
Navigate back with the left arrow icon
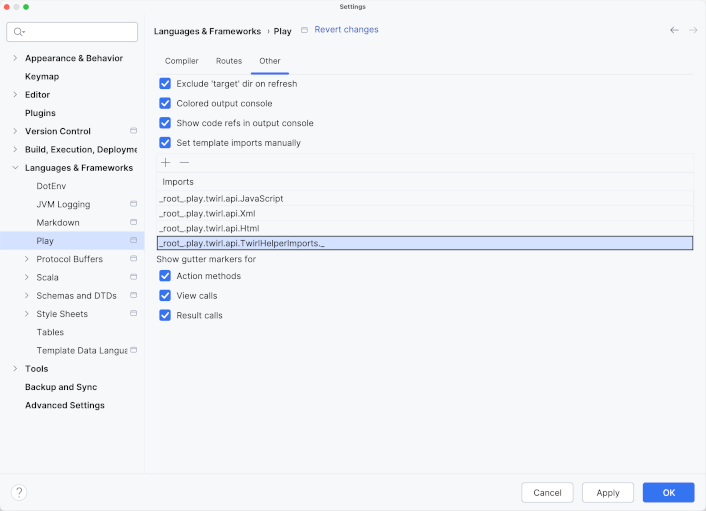(x=674, y=30)
